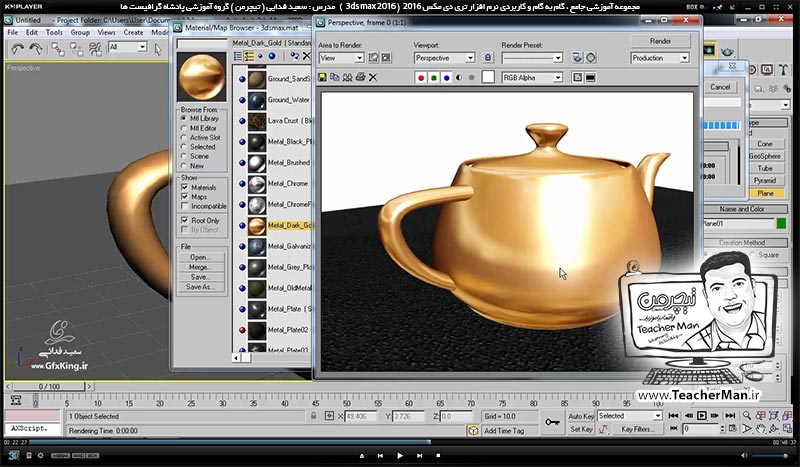
Task: Select Mtl Editor radio button
Action: (x=184, y=128)
